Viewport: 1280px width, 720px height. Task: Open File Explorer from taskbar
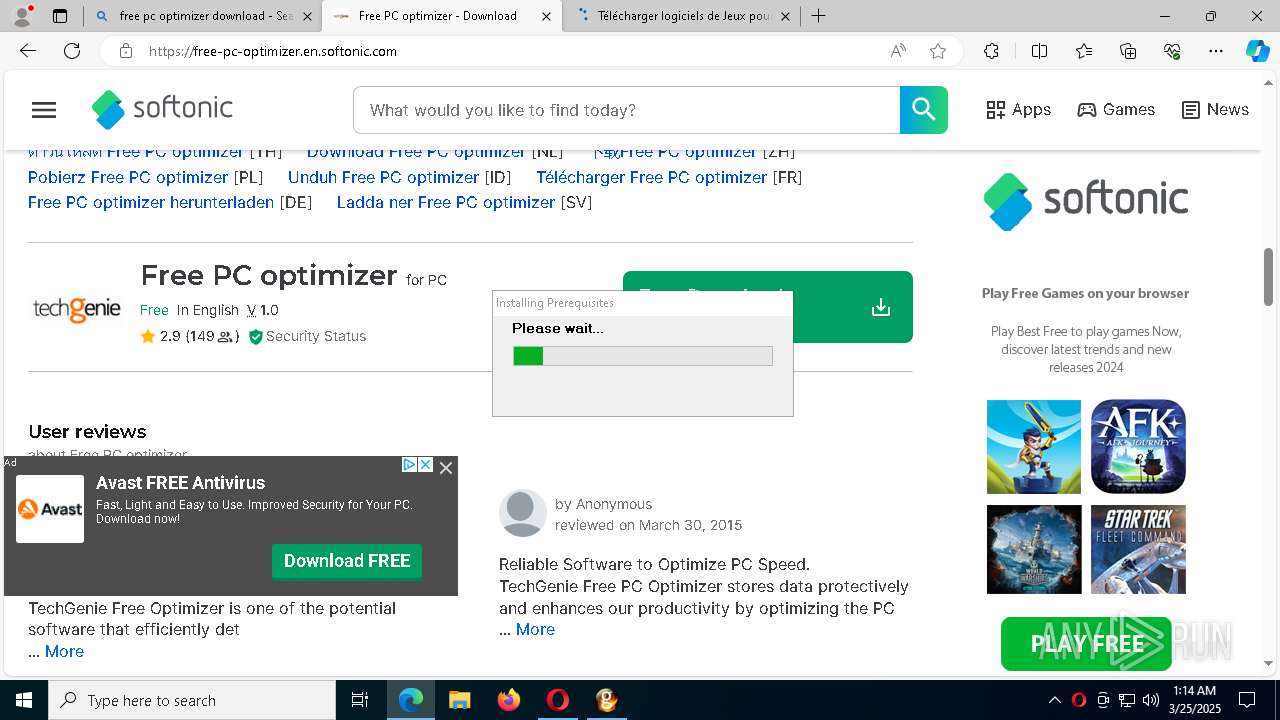(459, 700)
